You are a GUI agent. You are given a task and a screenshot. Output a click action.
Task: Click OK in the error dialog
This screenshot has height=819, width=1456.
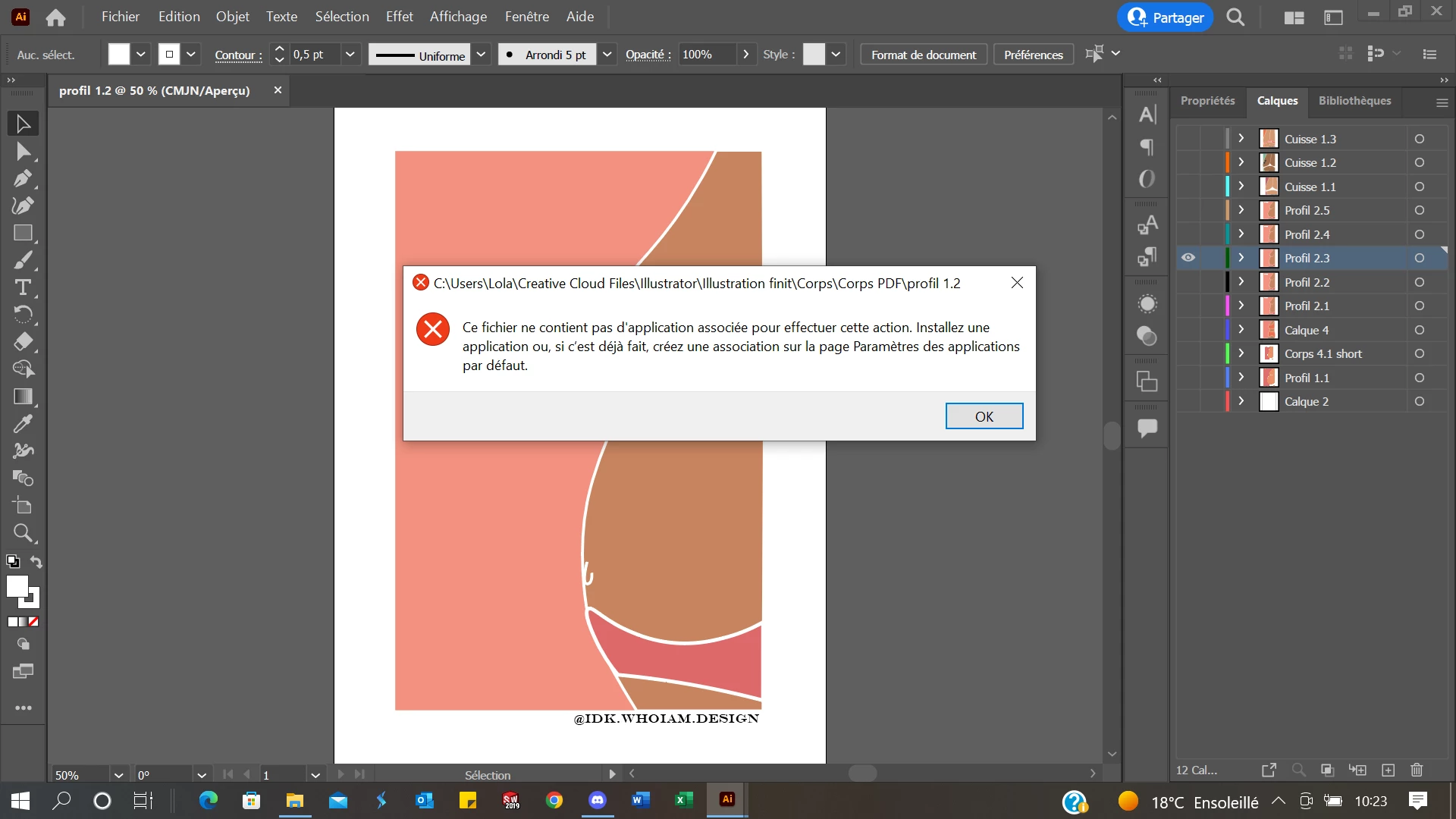[x=984, y=416]
